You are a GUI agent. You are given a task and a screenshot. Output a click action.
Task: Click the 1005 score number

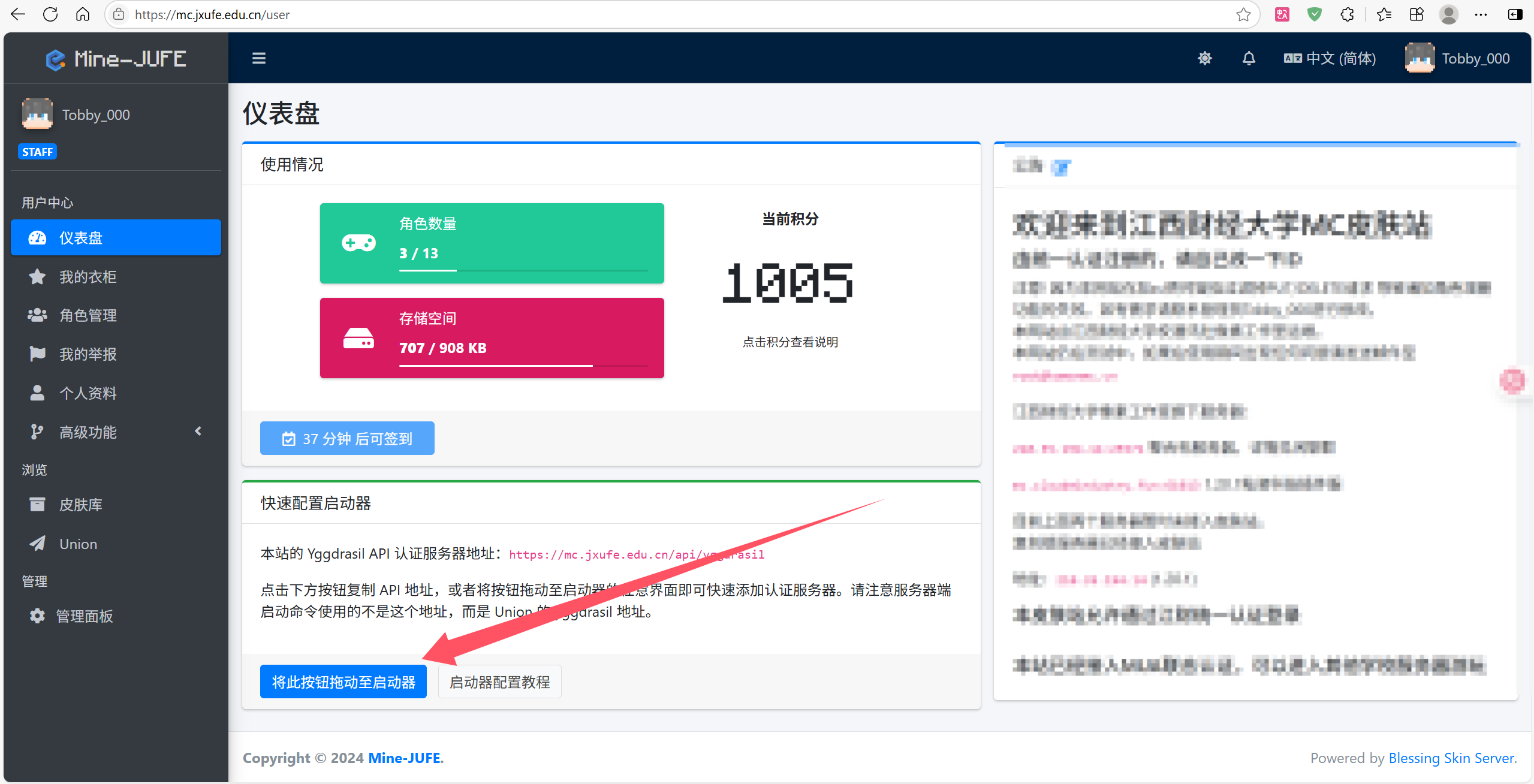tap(789, 282)
